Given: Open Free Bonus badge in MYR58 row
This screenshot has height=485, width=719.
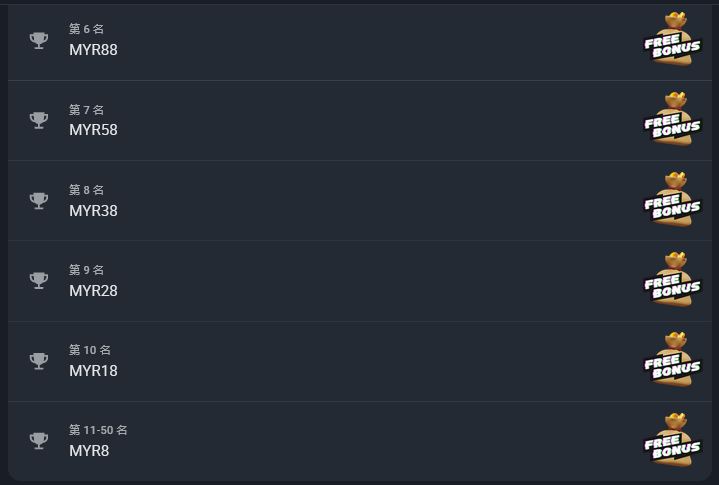Looking at the screenshot, I should click(672, 120).
